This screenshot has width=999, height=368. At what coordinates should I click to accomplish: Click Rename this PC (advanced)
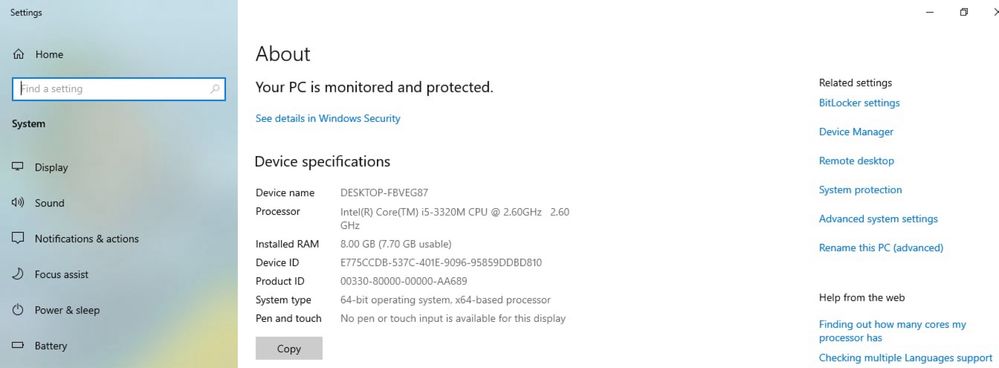880,248
